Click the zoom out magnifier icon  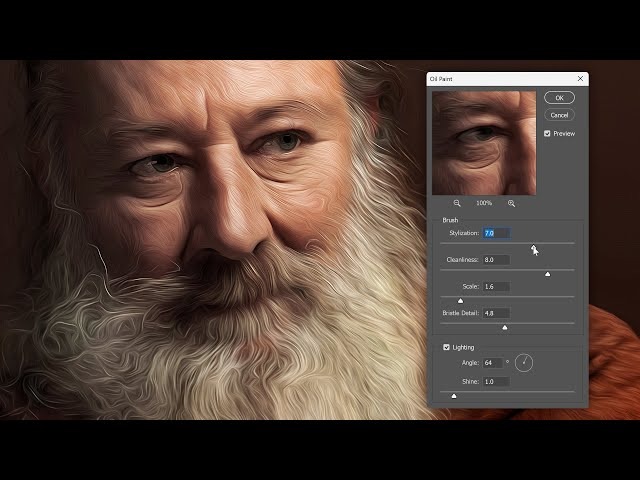point(457,203)
